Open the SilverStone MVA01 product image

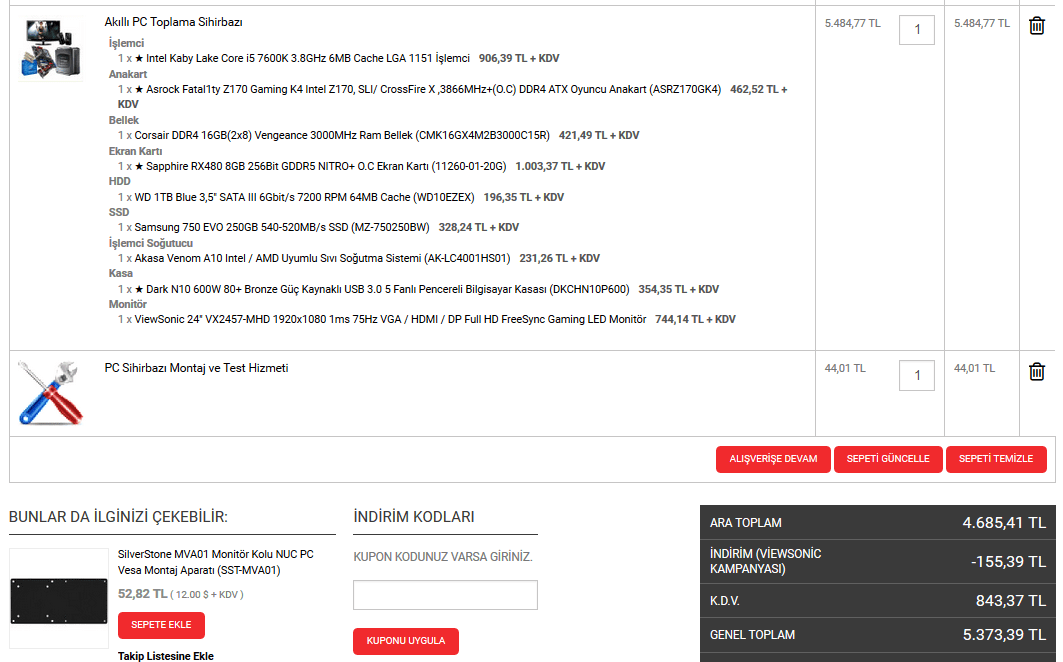pos(59,598)
